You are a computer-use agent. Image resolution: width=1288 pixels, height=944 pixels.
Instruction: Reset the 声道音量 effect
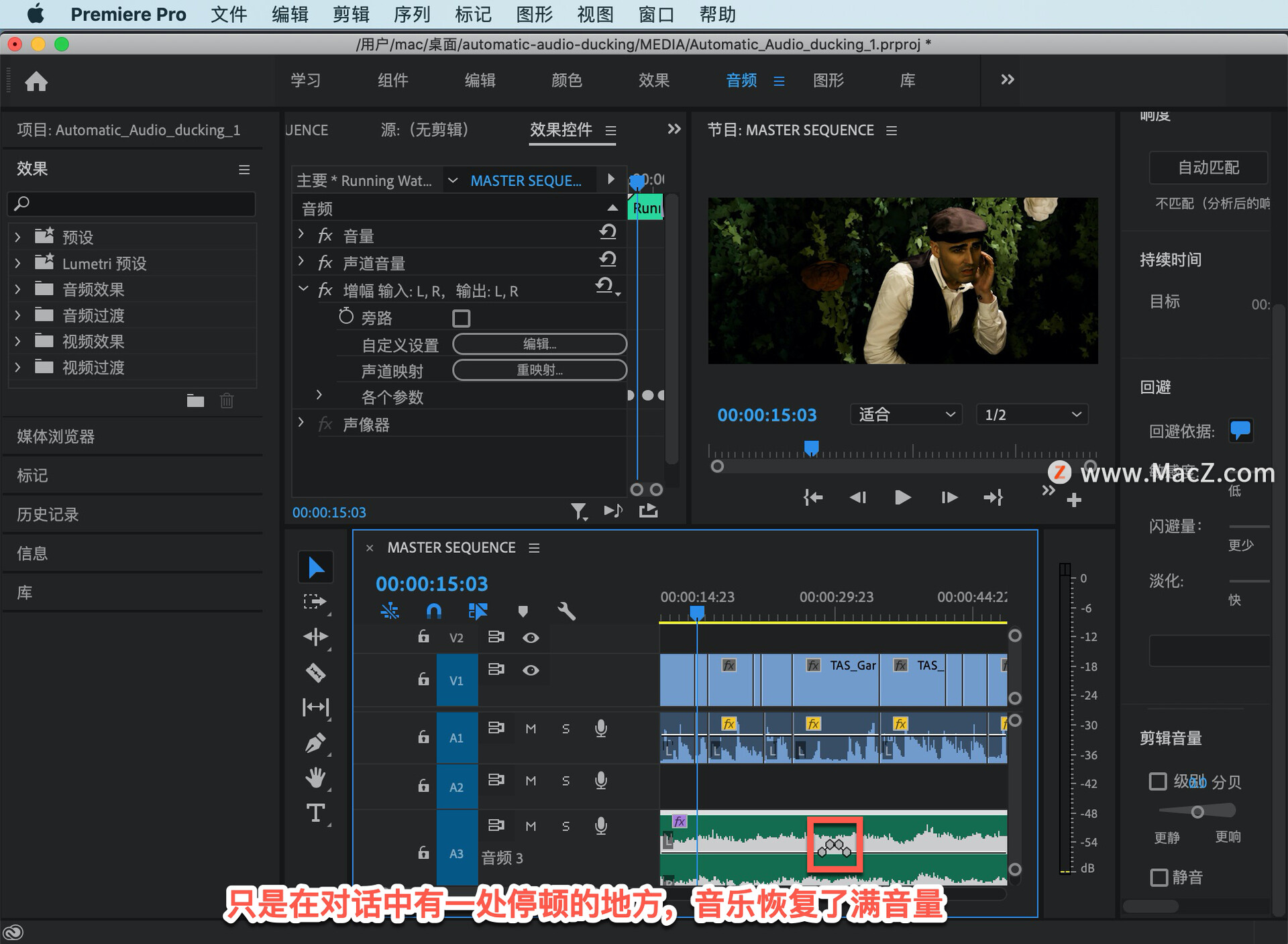point(608,259)
